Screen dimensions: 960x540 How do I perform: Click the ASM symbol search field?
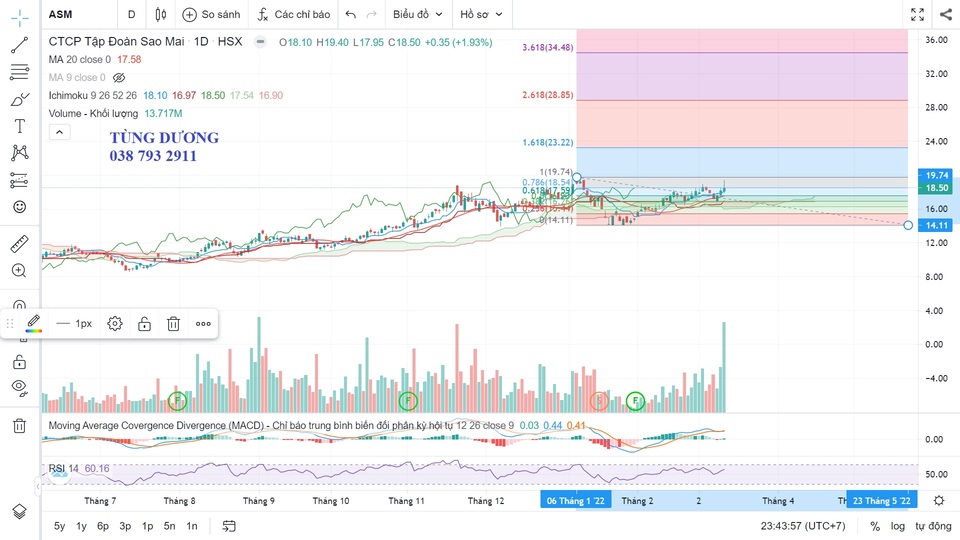(75, 14)
